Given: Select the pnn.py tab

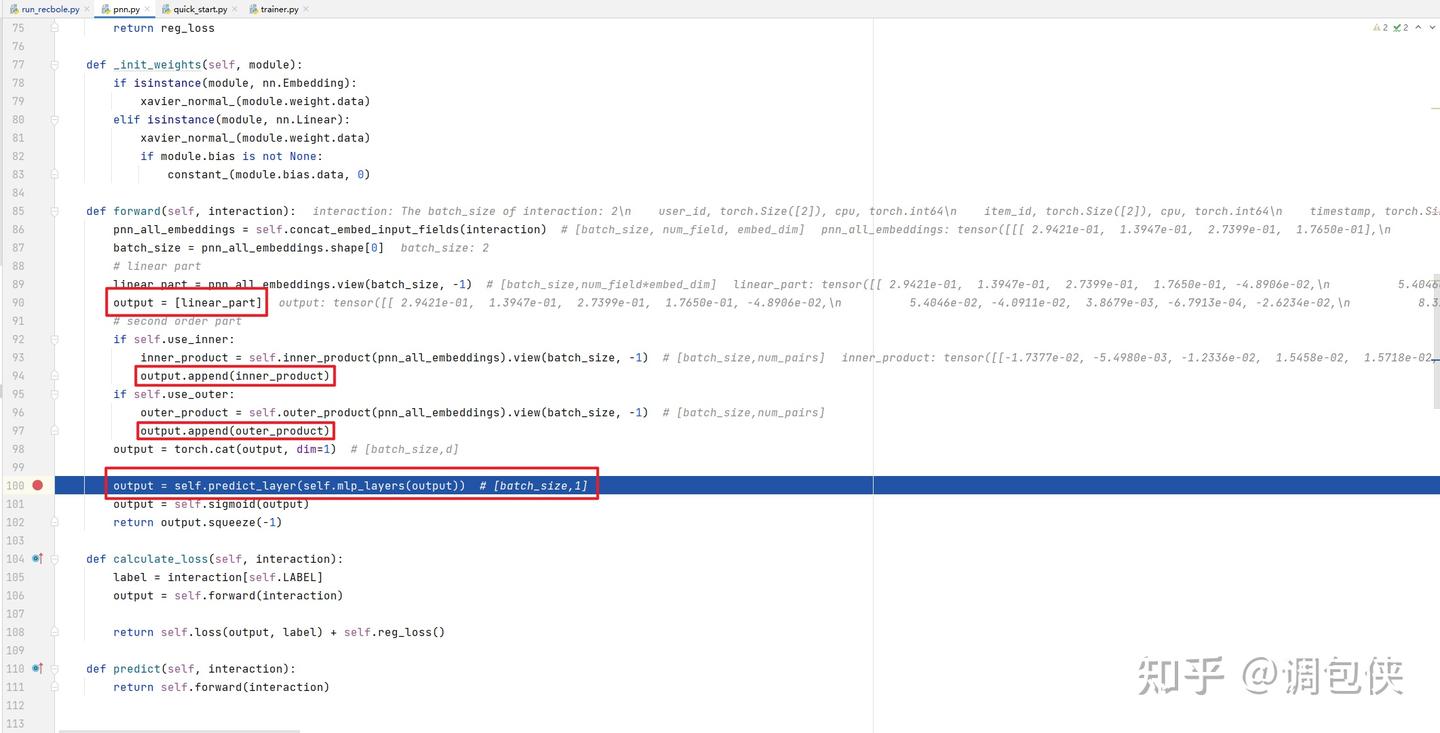Looking at the screenshot, I should point(126,9).
